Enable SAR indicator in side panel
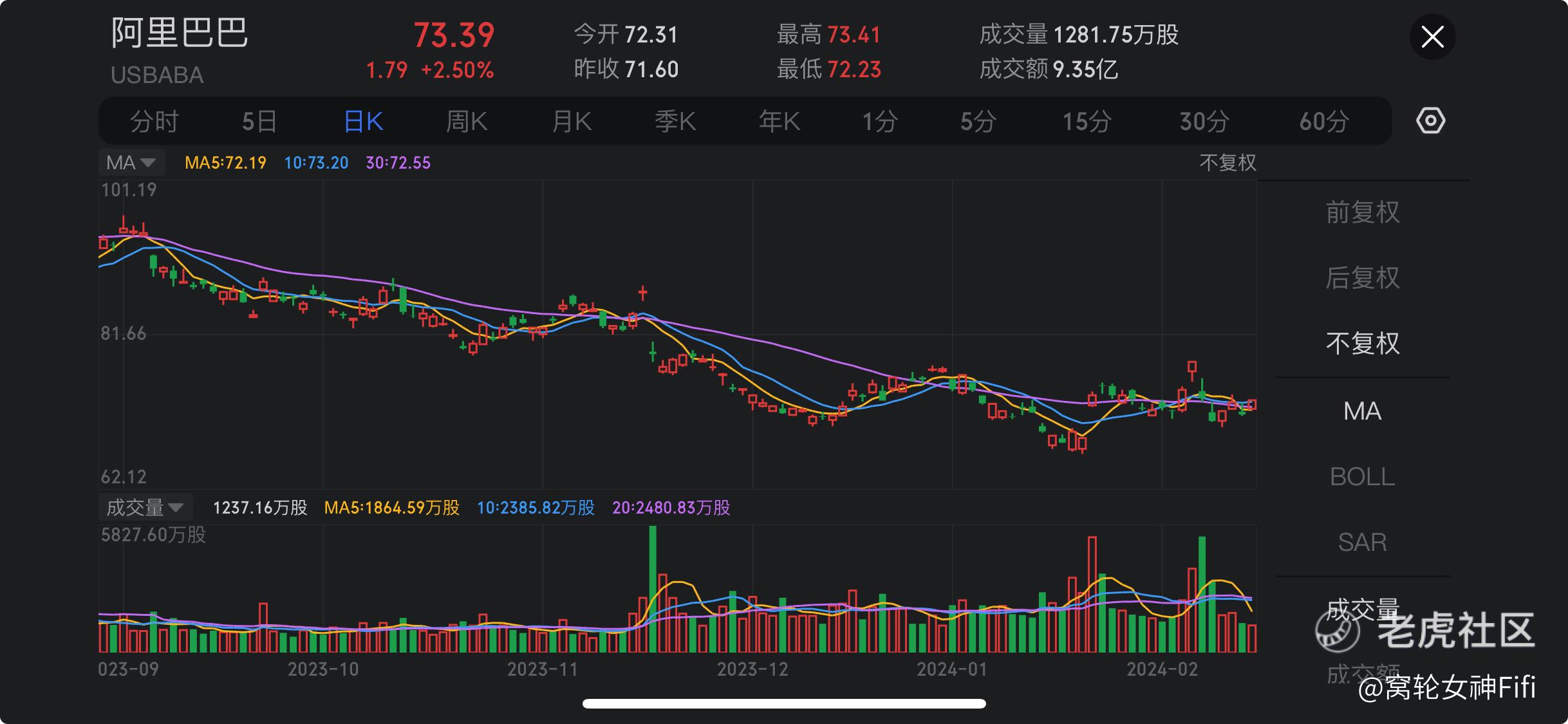Image resolution: width=1568 pixels, height=724 pixels. click(x=1362, y=543)
